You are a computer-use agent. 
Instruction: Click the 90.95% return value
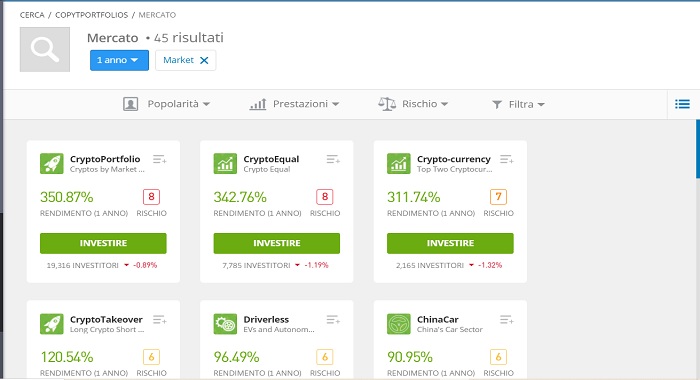410,357
